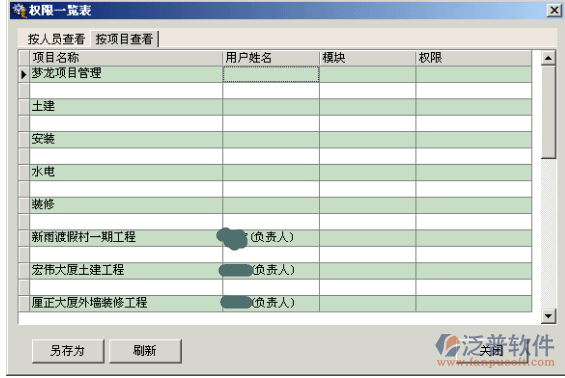Click the 关闭 button

(x=492, y=350)
